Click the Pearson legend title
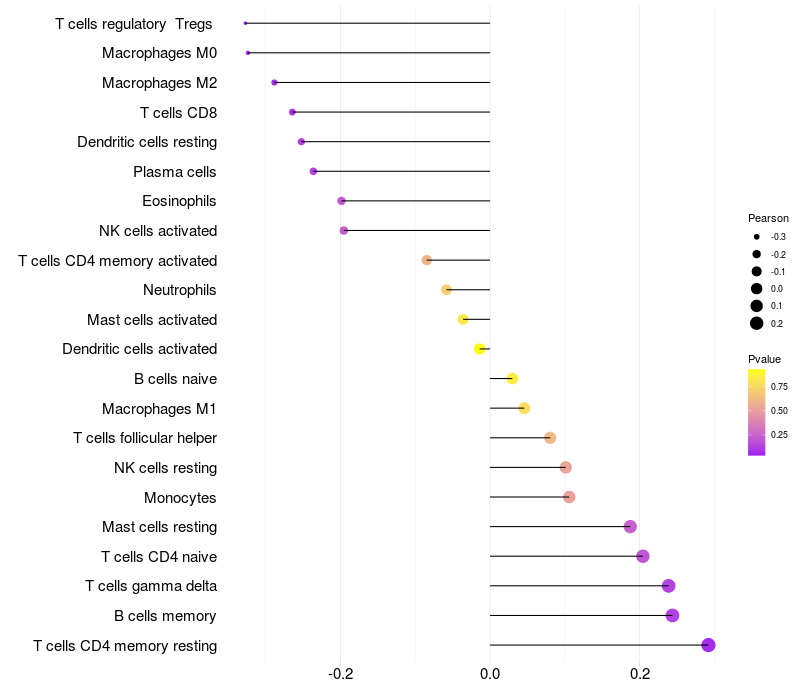This screenshot has width=800, height=700. (768, 218)
